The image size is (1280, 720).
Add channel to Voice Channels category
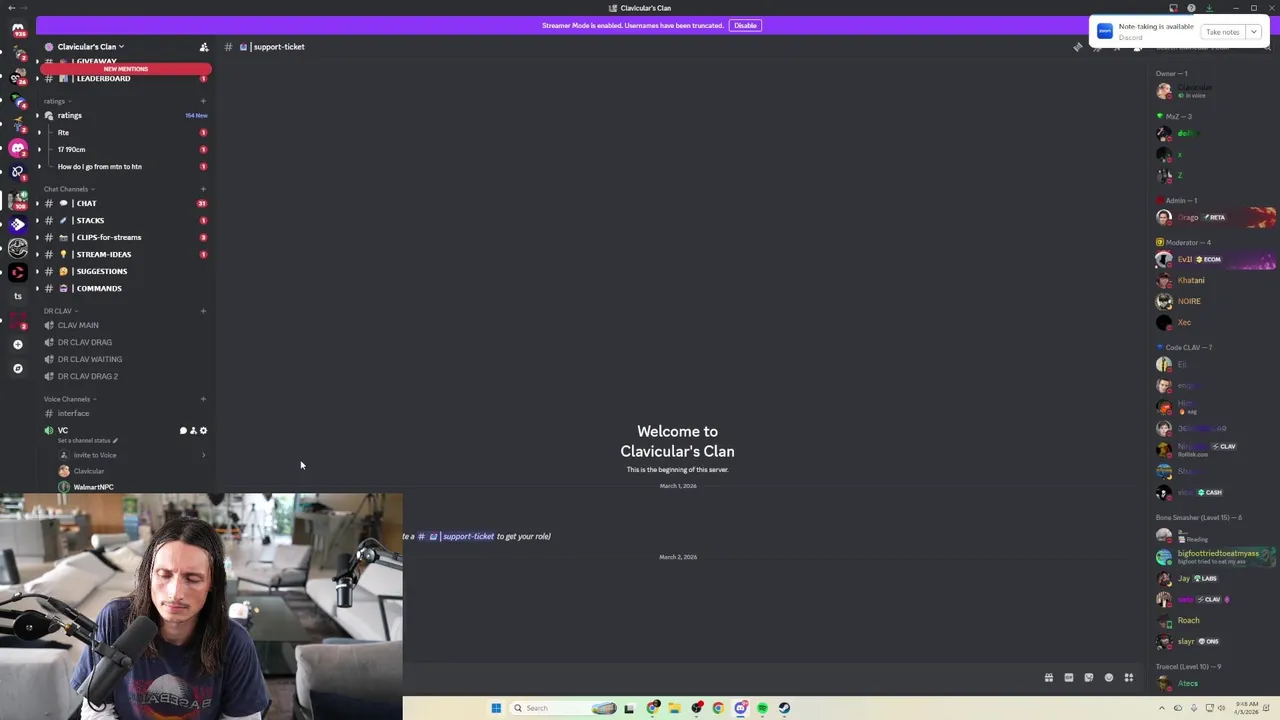(203, 399)
